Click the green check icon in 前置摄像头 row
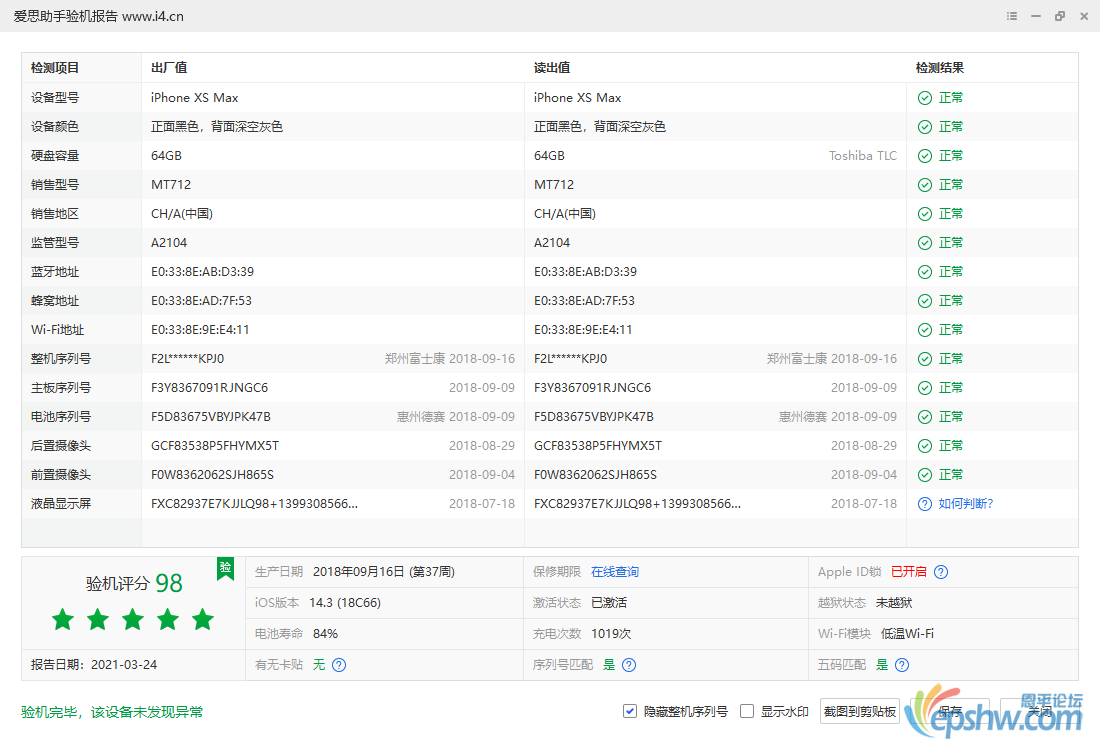This screenshot has width=1100, height=749. point(925,475)
